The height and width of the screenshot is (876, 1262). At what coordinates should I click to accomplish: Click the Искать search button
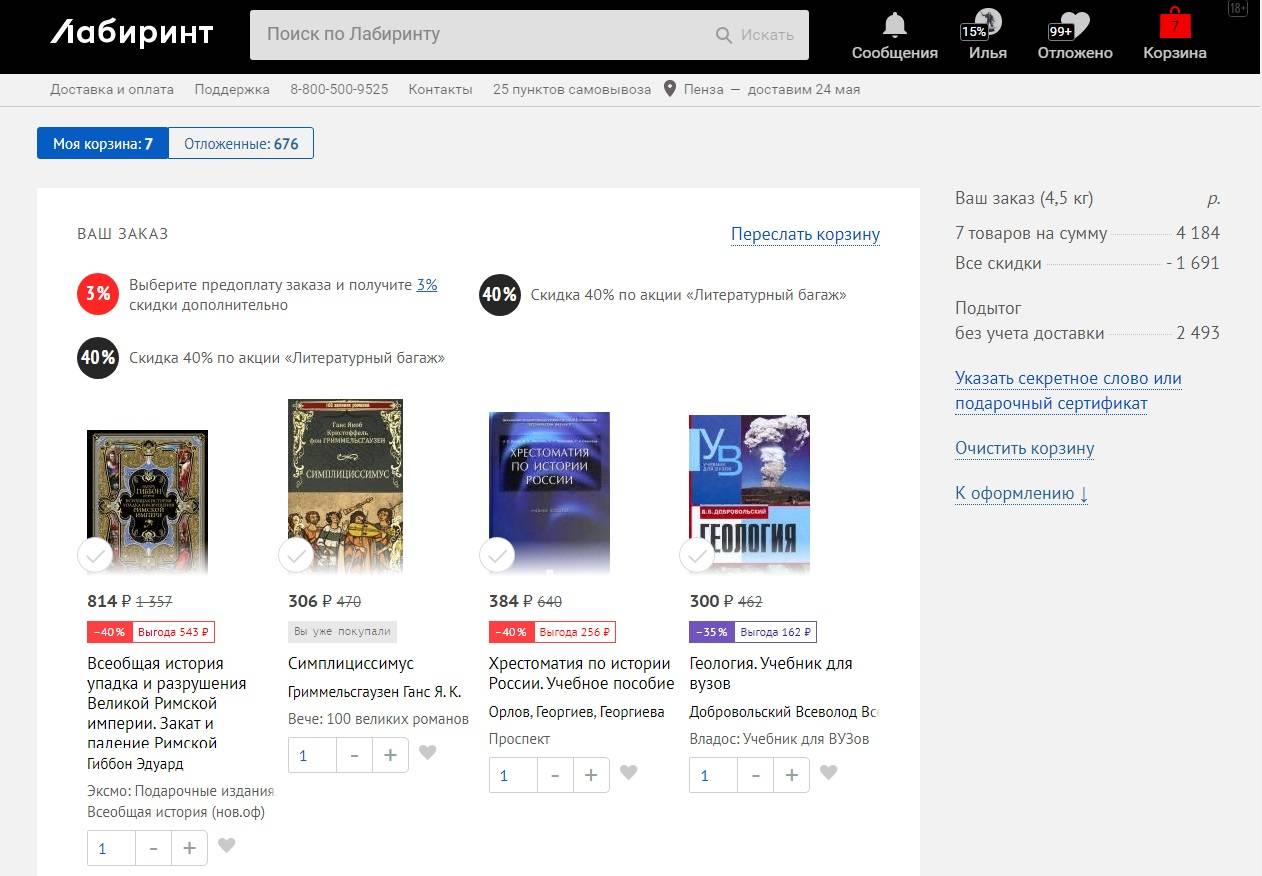(x=767, y=35)
